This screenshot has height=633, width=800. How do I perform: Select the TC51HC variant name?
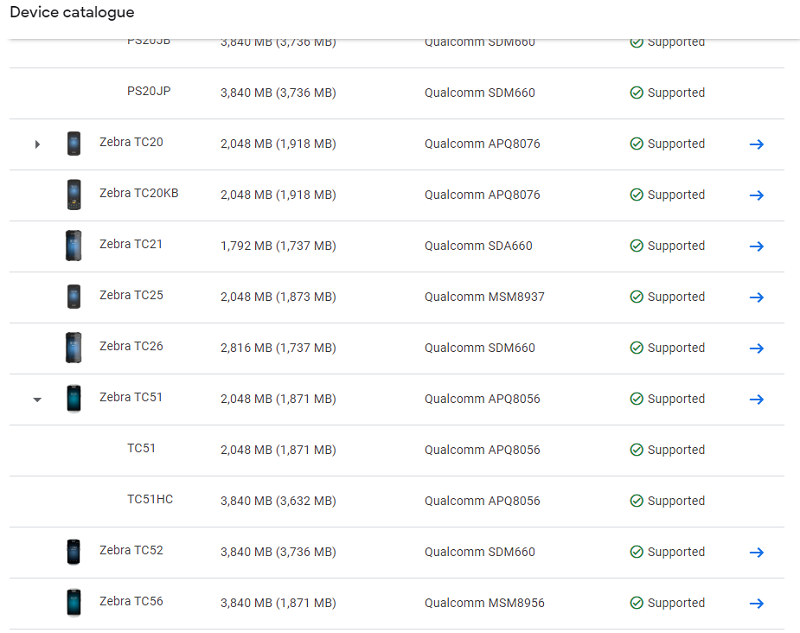pyautogui.click(x=150, y=499)
